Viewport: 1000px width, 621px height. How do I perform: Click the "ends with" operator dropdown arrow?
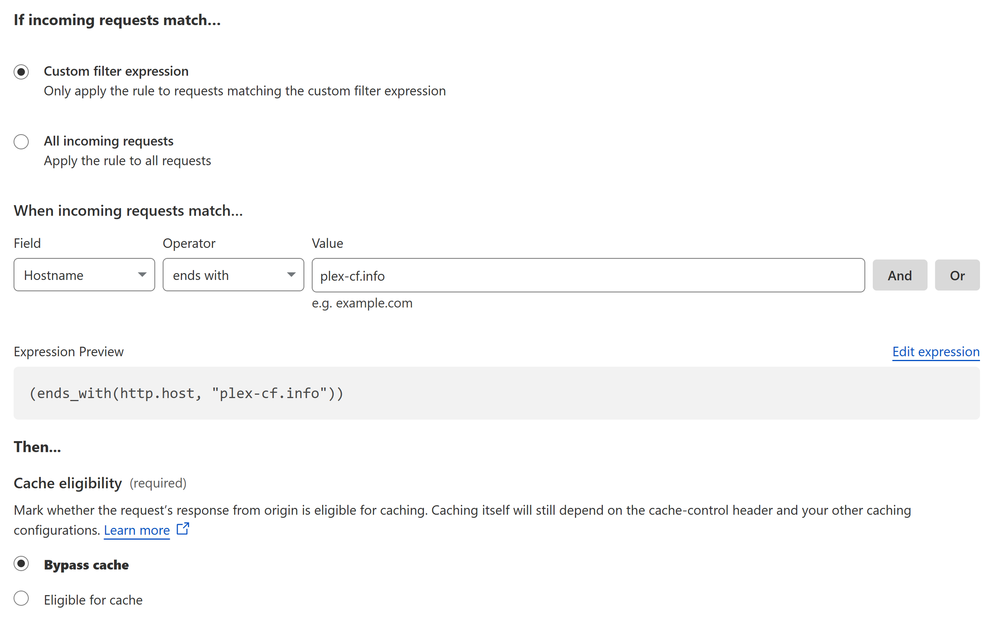(x=291, y=274)
